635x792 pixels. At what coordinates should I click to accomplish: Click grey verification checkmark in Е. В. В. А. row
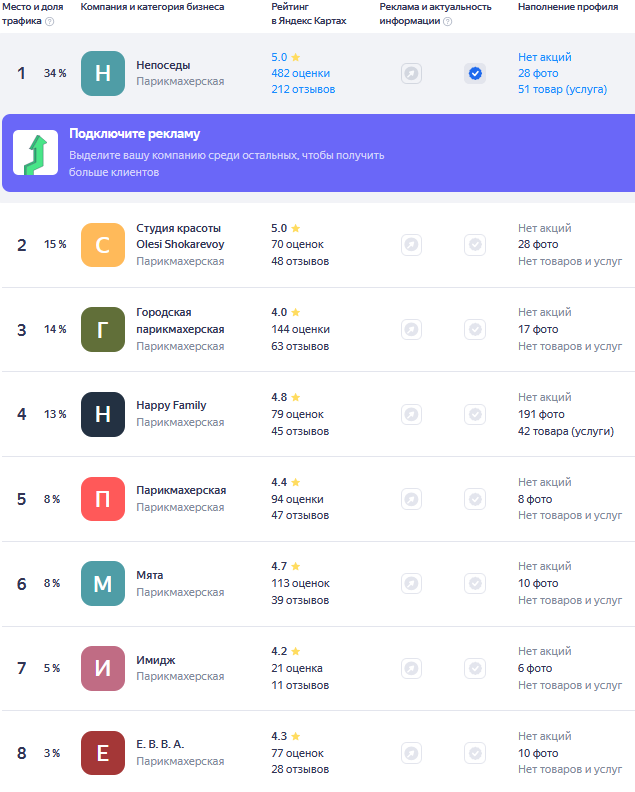coord(475,754)
